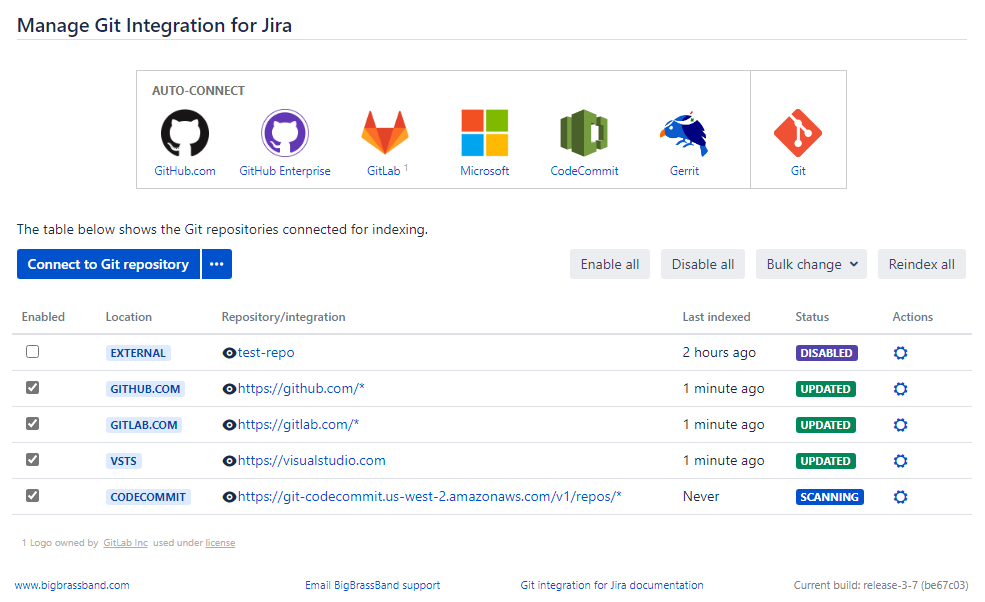
Task: Select the GitHub Enterprise logo icon
Action: pos(285,133)
